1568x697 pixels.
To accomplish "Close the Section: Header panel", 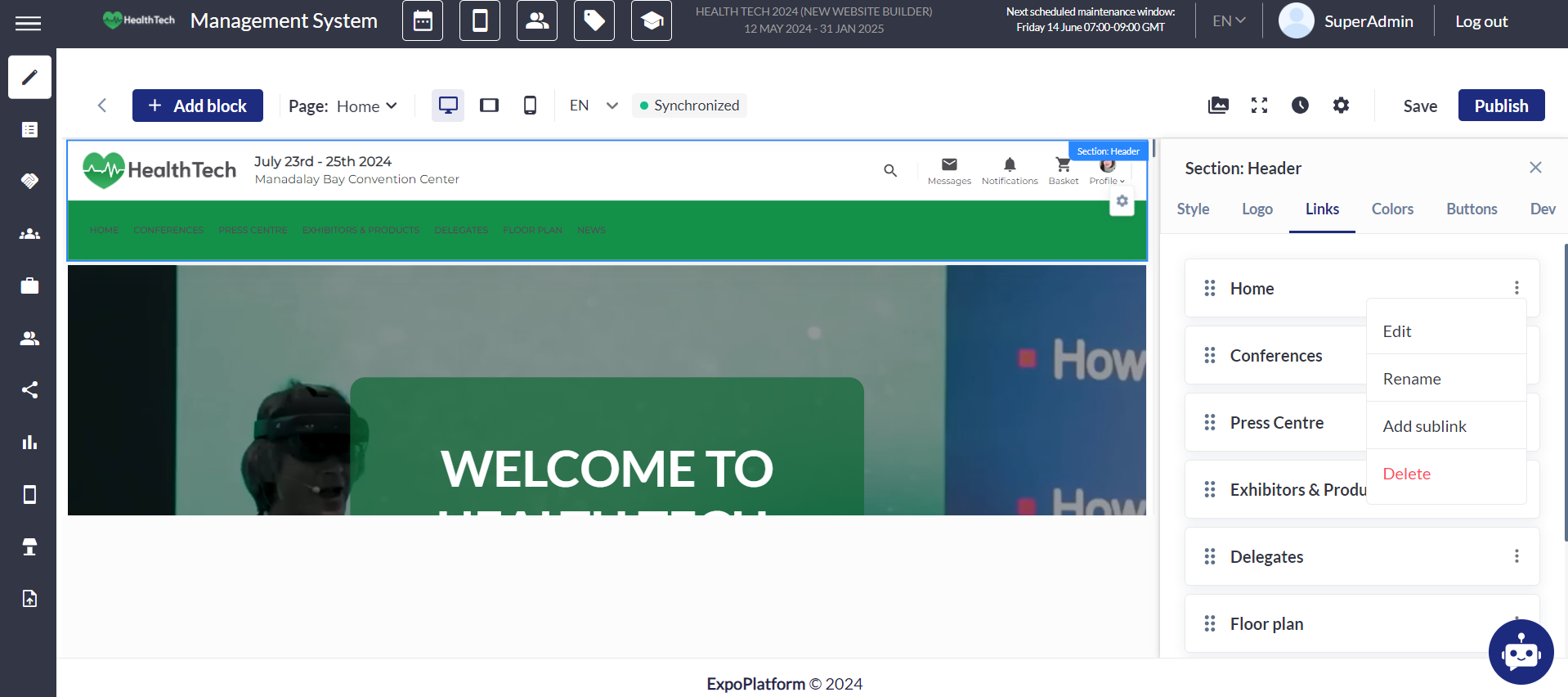I will [x=1535, y=168].
